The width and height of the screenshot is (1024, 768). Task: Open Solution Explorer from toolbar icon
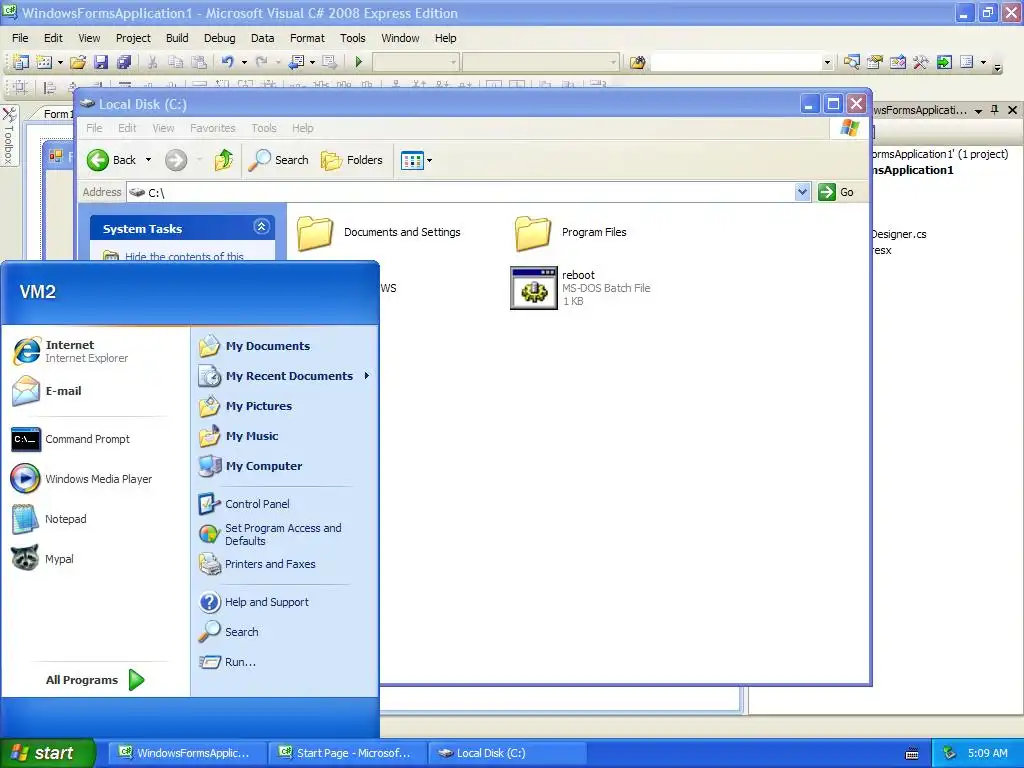point(852,62)
